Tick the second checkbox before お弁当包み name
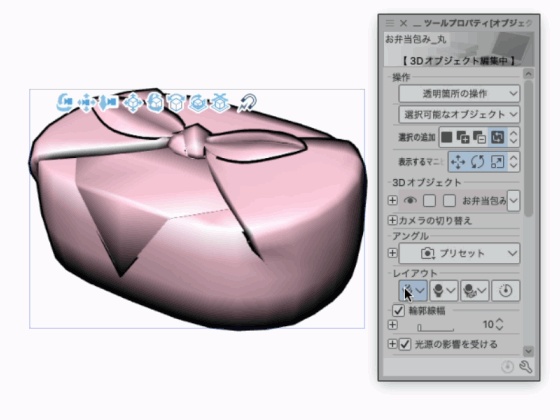This screenshot has height=420, width=560. tap(449, 201)
